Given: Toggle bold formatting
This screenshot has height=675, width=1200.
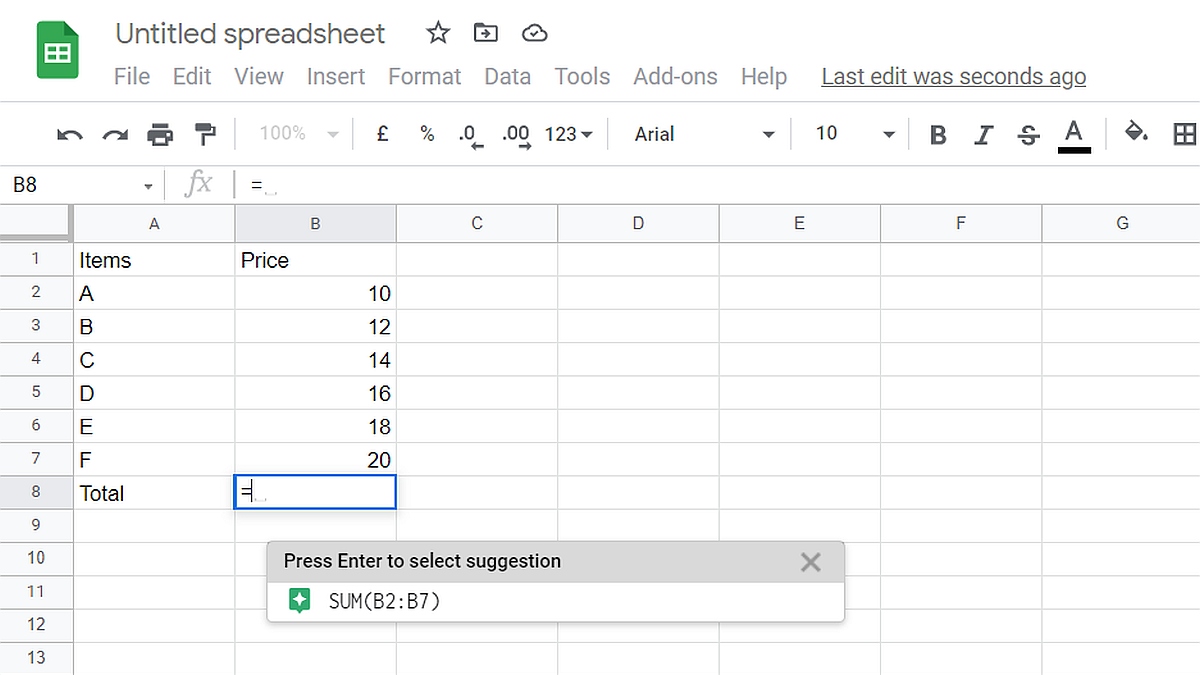Looking at the screenshot, I should [x=938, y=133].
